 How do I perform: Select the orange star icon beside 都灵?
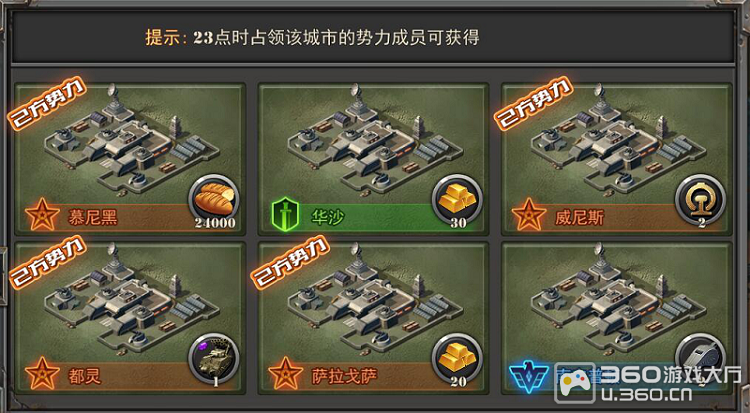(43, 373)
